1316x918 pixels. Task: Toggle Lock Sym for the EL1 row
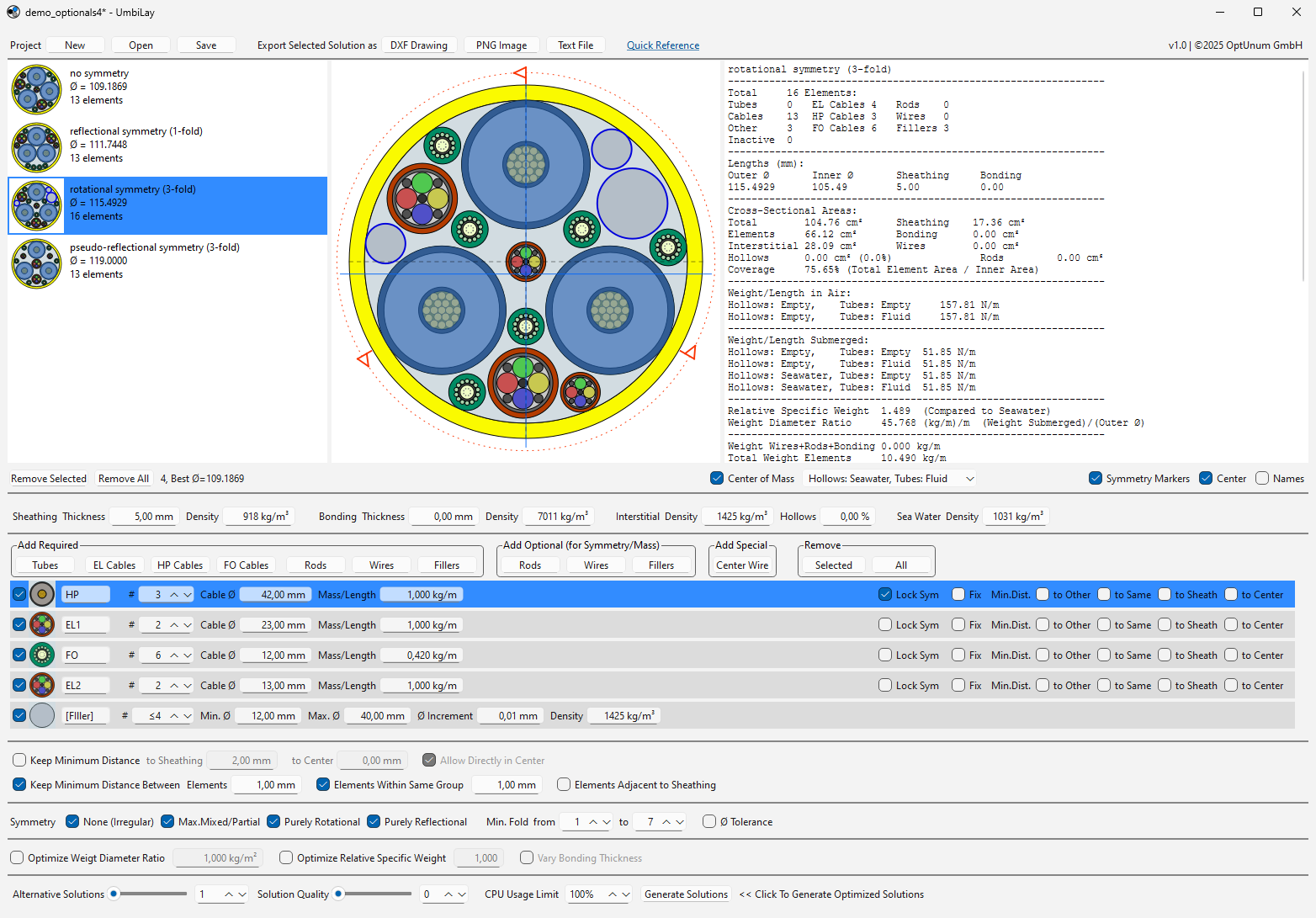click(885, 625)
